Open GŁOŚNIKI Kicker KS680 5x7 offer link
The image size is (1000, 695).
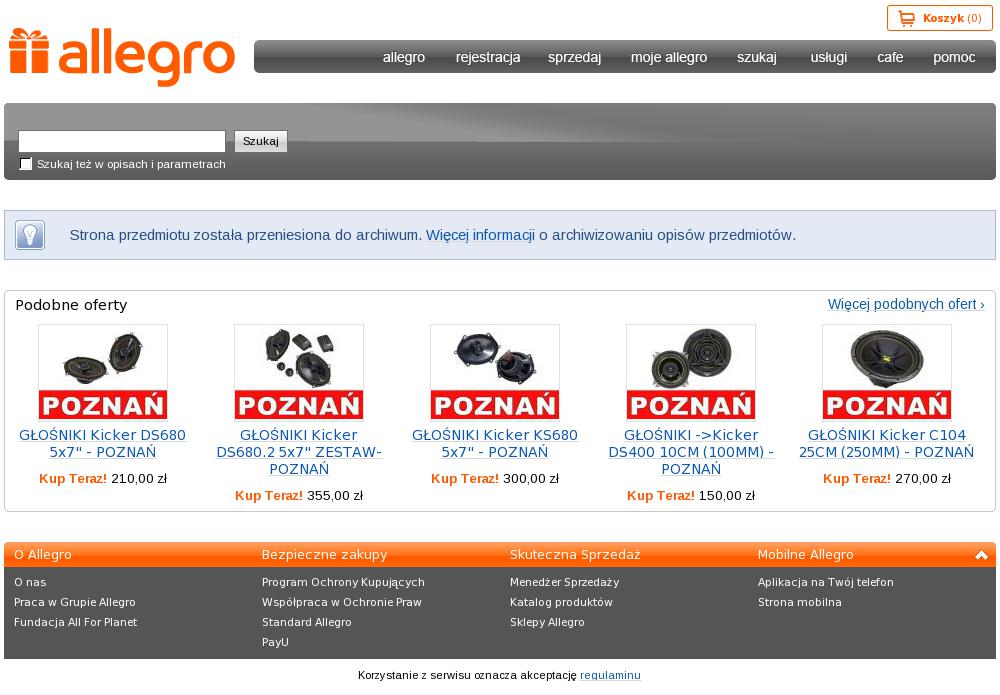495,443
